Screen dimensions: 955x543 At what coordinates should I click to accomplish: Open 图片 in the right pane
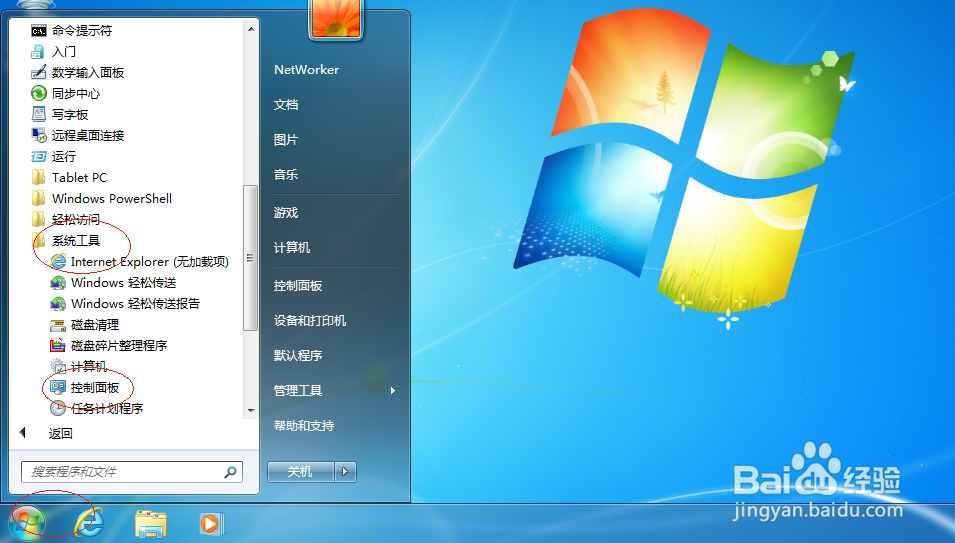click(286, 139)
